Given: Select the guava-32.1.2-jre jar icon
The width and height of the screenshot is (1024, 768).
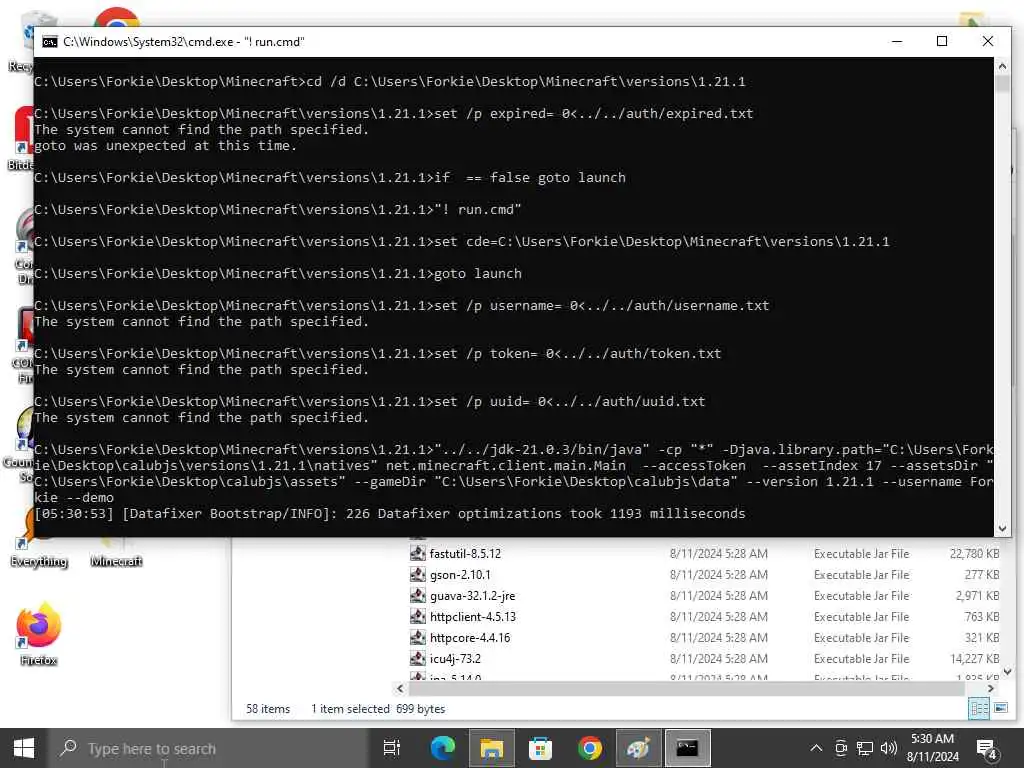Looking at the screenshot, I should pyautogui.click(x=417, y=596).
